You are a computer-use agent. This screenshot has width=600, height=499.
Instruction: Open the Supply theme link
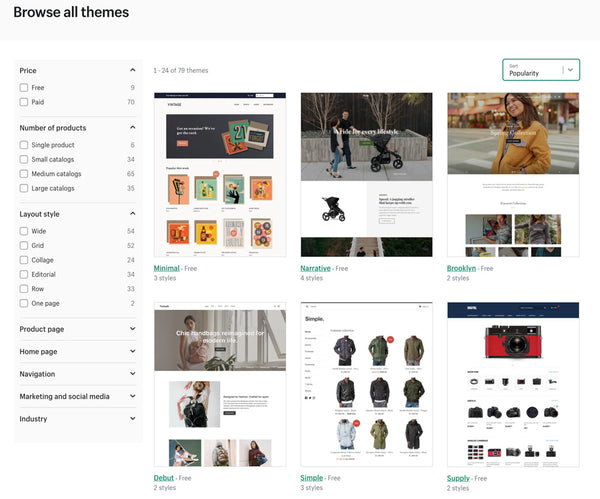point(458,478)
